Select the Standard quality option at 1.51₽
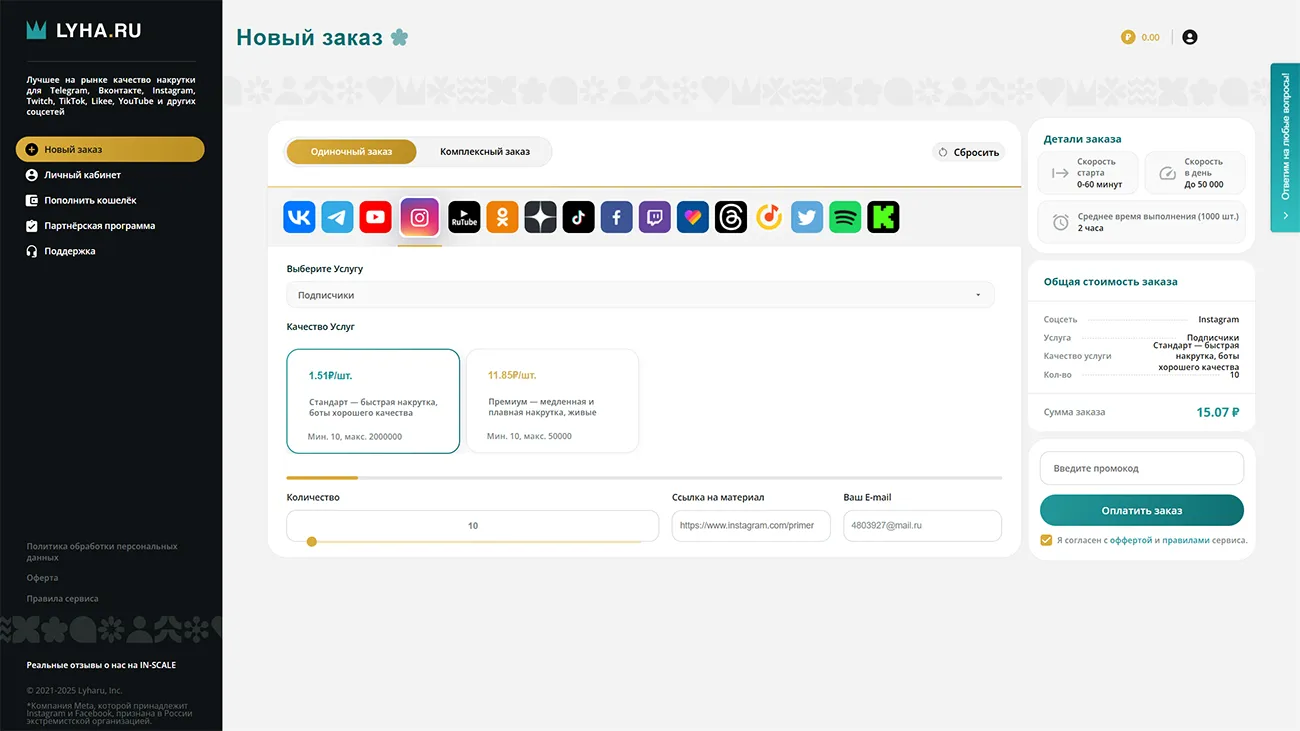 point(373,401)
